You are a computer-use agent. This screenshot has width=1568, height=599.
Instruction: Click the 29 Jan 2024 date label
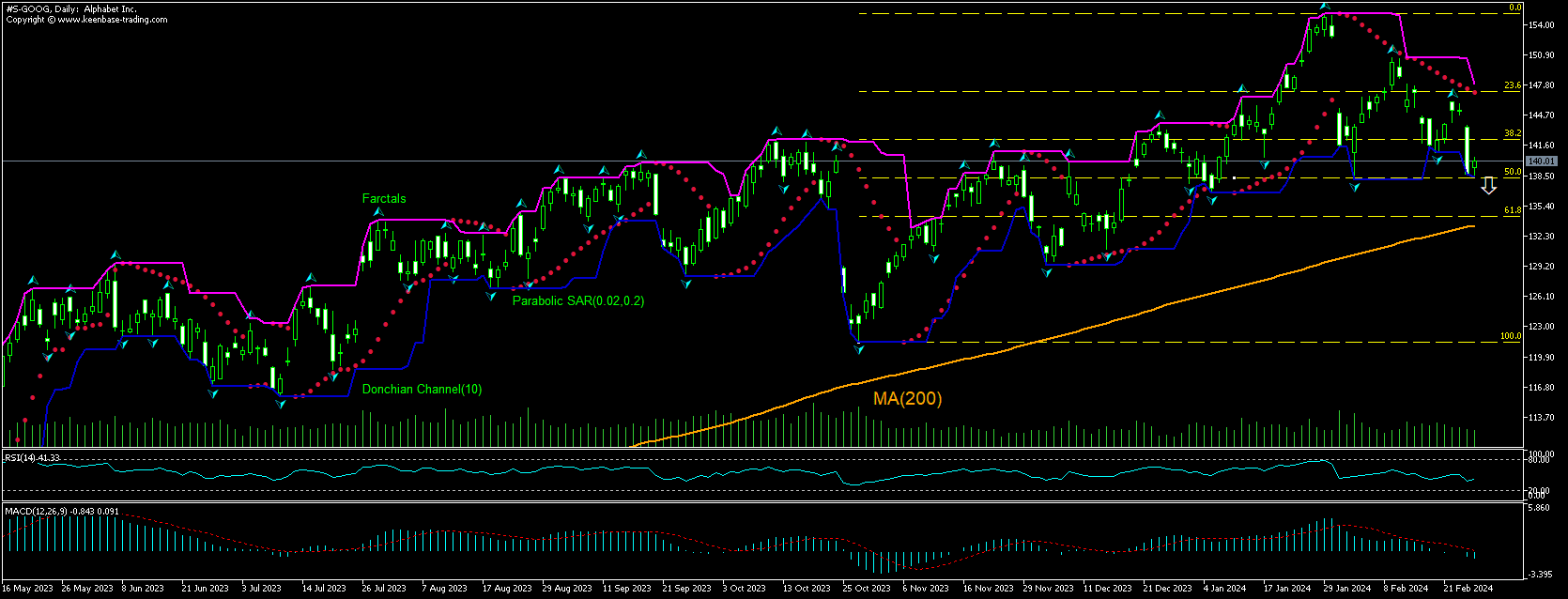1346,589
